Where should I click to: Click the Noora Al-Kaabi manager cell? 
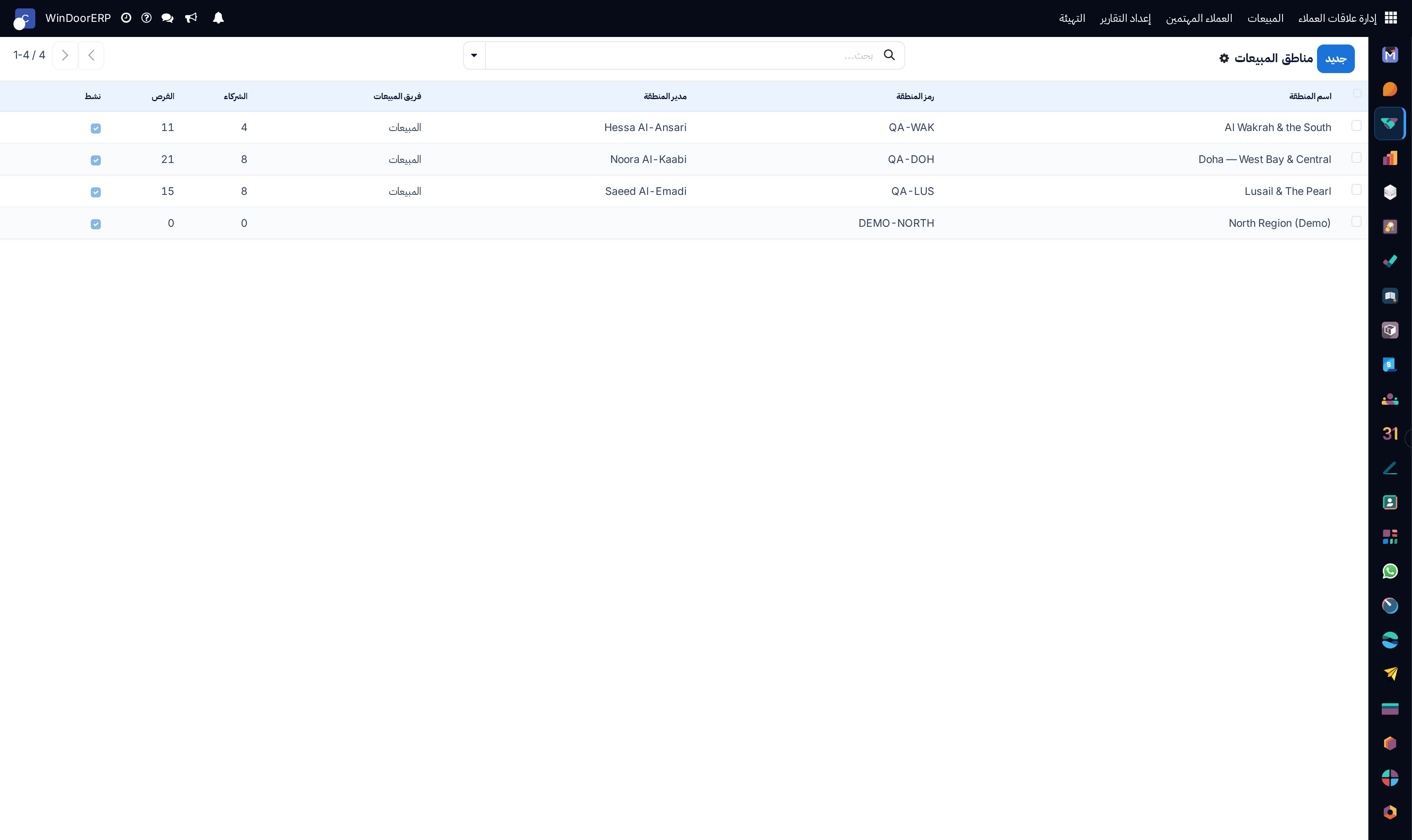pyautogui.click(x=648, y=160)
